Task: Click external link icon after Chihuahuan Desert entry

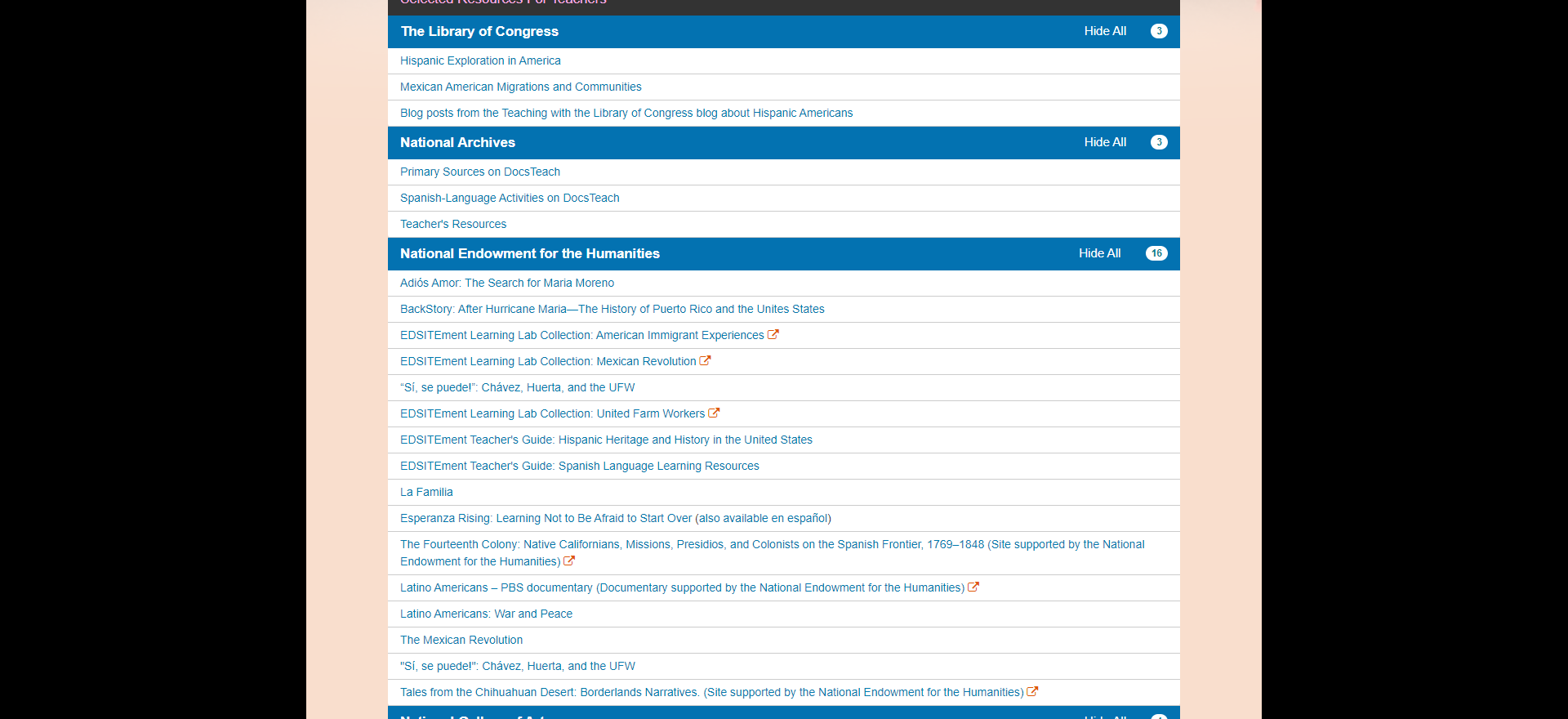Action: point(1032,691)
